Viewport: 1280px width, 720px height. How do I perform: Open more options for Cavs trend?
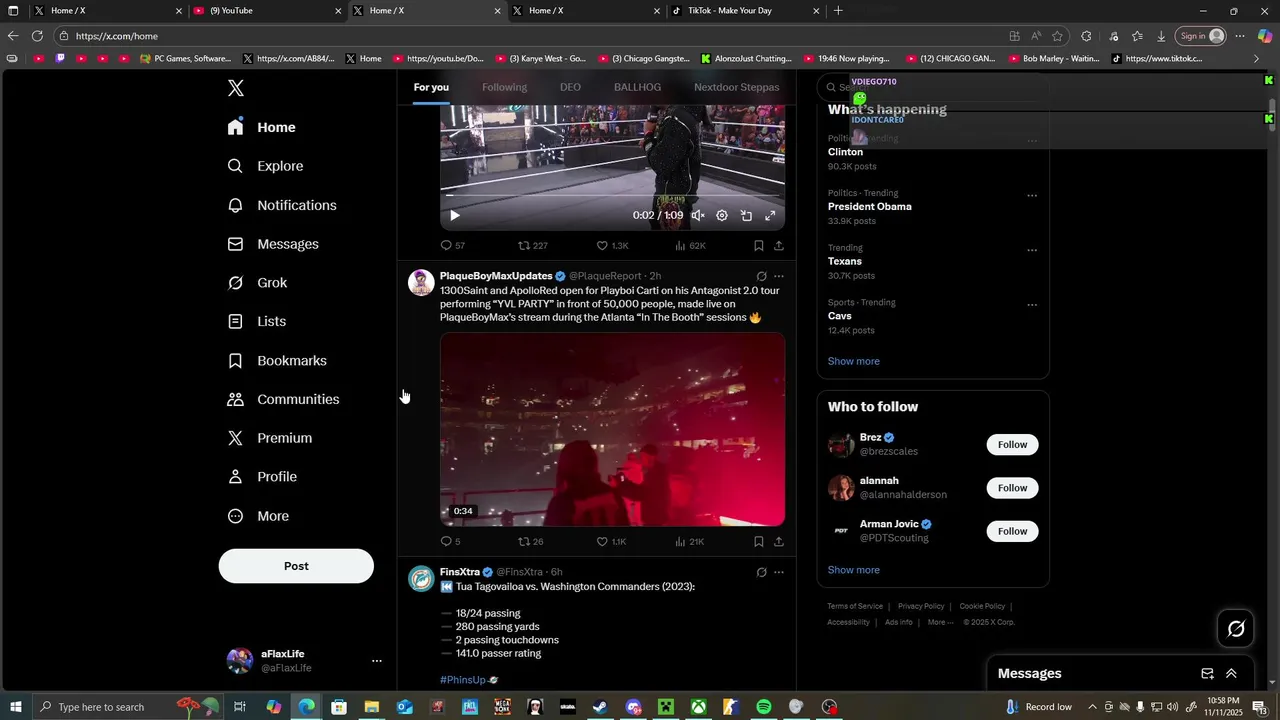point(1032,305)
